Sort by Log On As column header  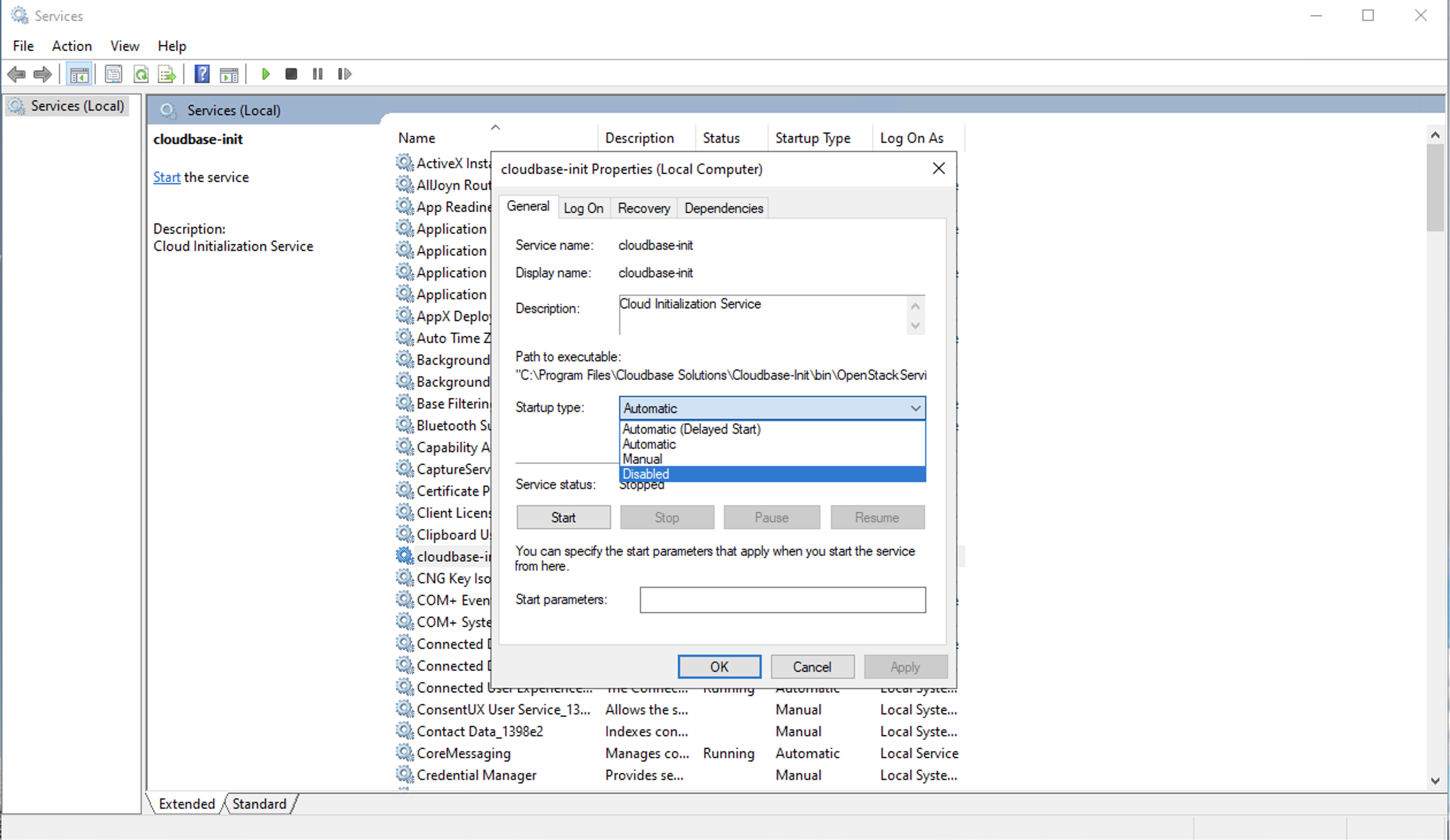pyautogui.click(x=918, y=138)
